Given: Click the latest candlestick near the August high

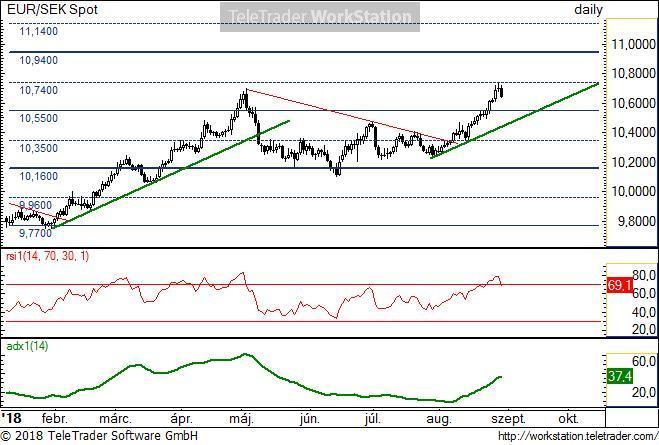Looking at the screenshot, I should [x=502, y=92].
